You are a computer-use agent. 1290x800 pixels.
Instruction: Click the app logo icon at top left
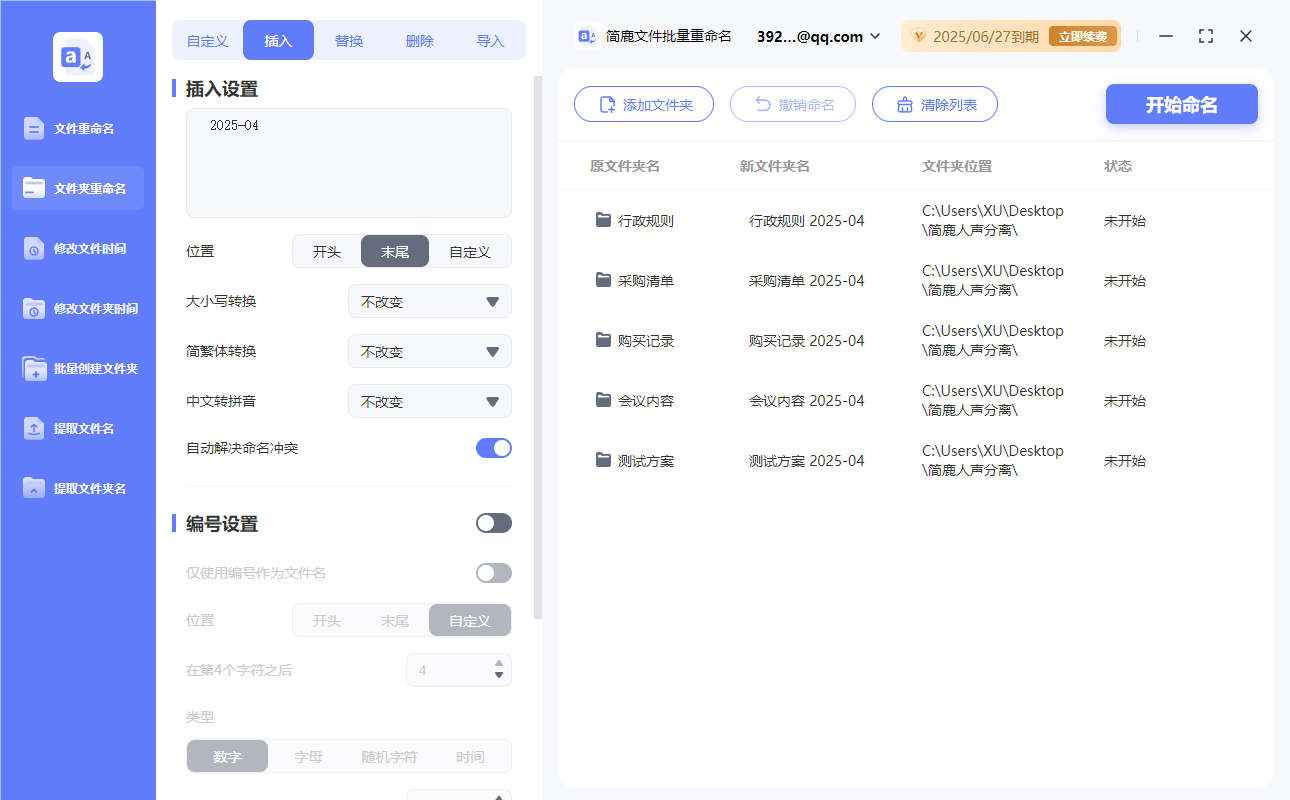click(x=77, y=55)
